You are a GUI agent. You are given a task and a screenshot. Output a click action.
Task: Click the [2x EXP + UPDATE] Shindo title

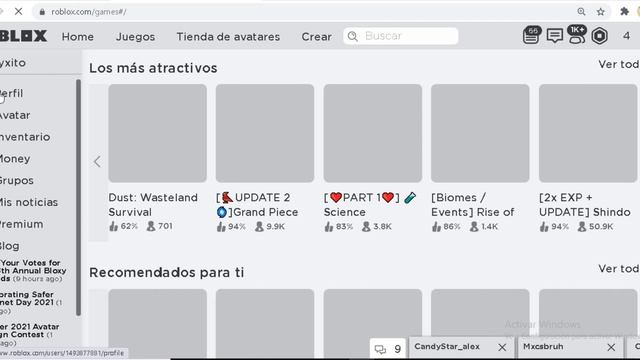click(x=584, y=204)
